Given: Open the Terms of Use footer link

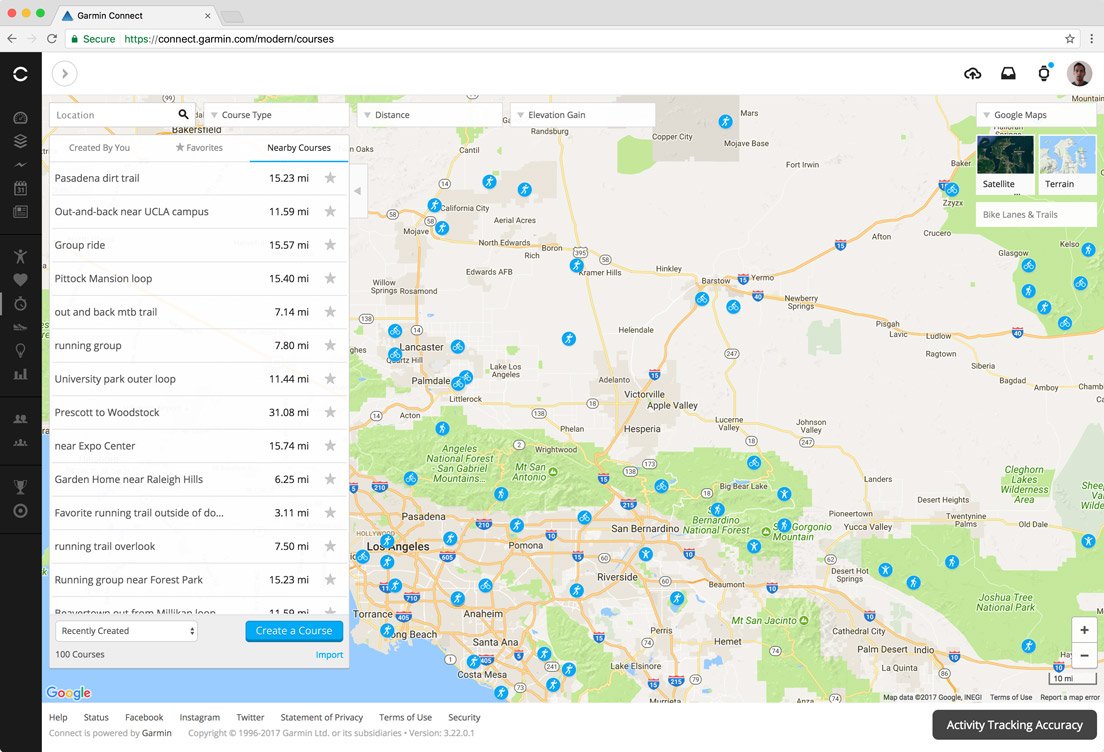Looking at the screenshot, I should pos(406,717).
